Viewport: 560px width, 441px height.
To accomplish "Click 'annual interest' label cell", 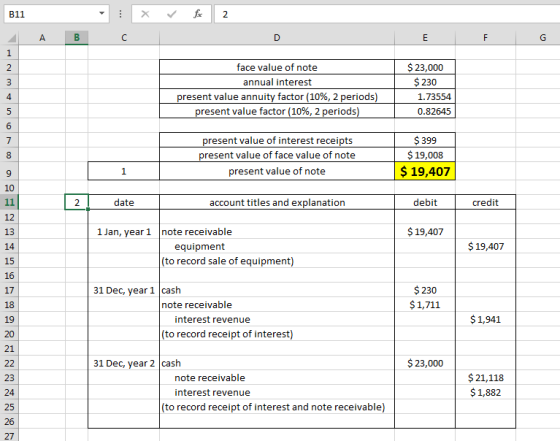I will (x=277, y=82).
